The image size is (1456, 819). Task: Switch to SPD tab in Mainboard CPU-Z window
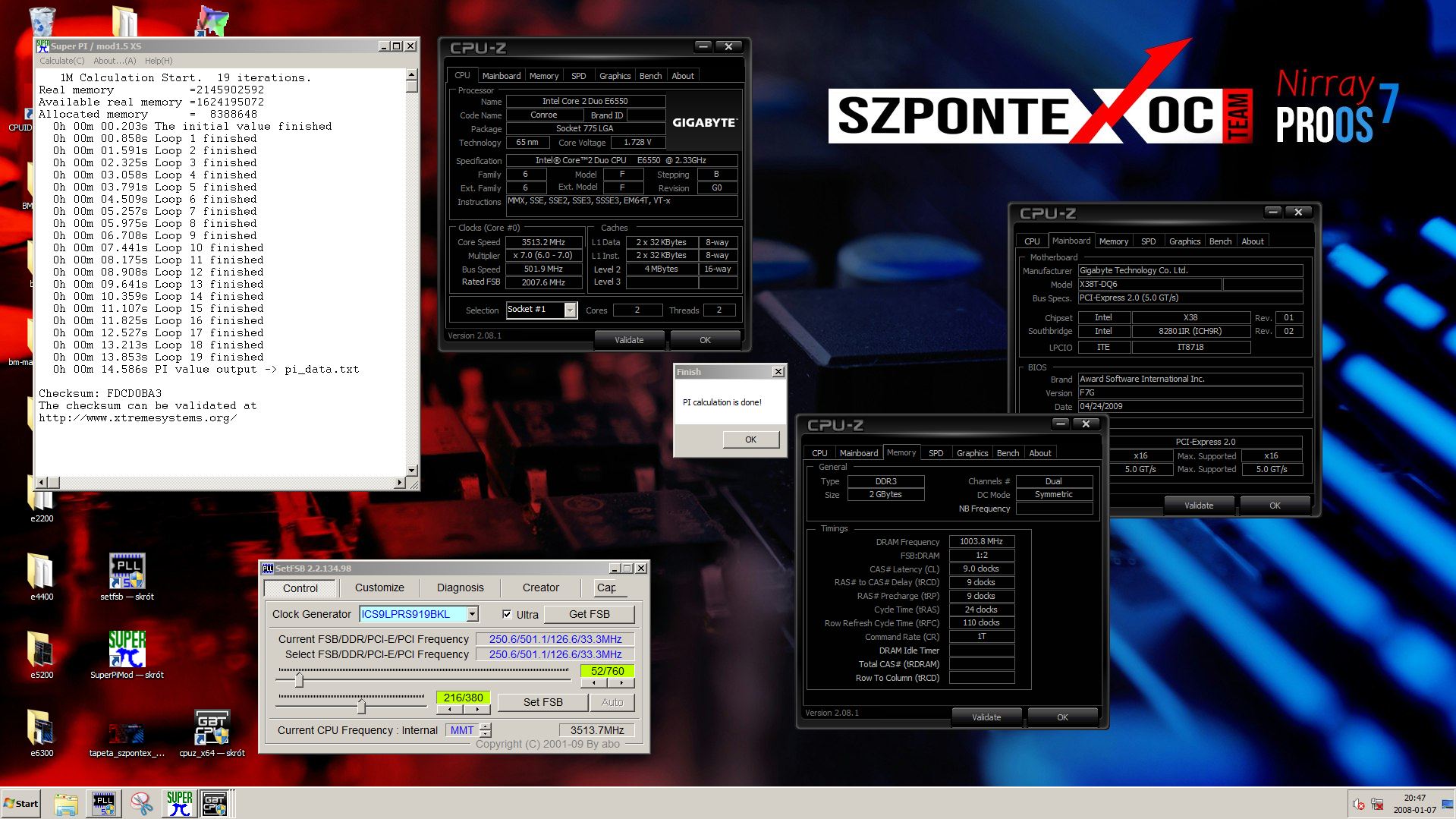1149,241
